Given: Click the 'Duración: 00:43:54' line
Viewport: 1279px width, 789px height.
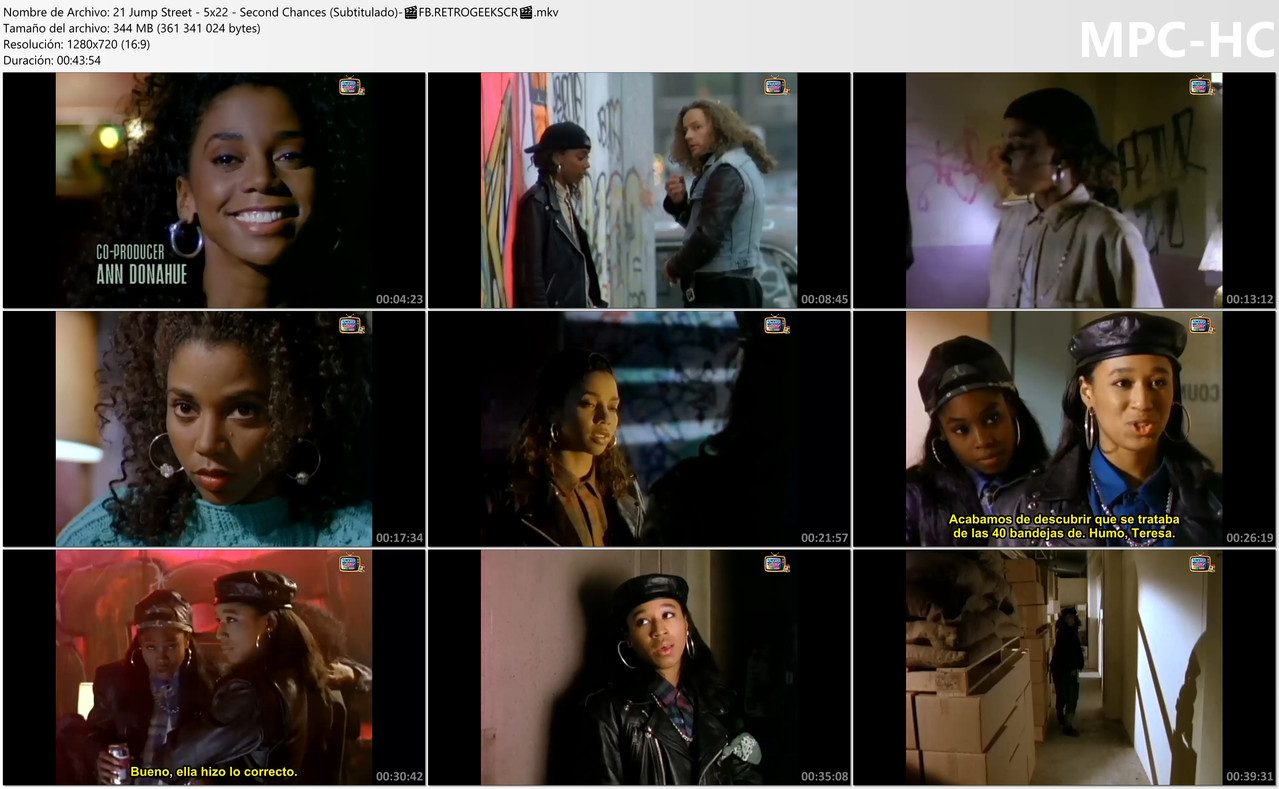Looking at the screenshot, I should pyautogui.click(x=52, y=60).
